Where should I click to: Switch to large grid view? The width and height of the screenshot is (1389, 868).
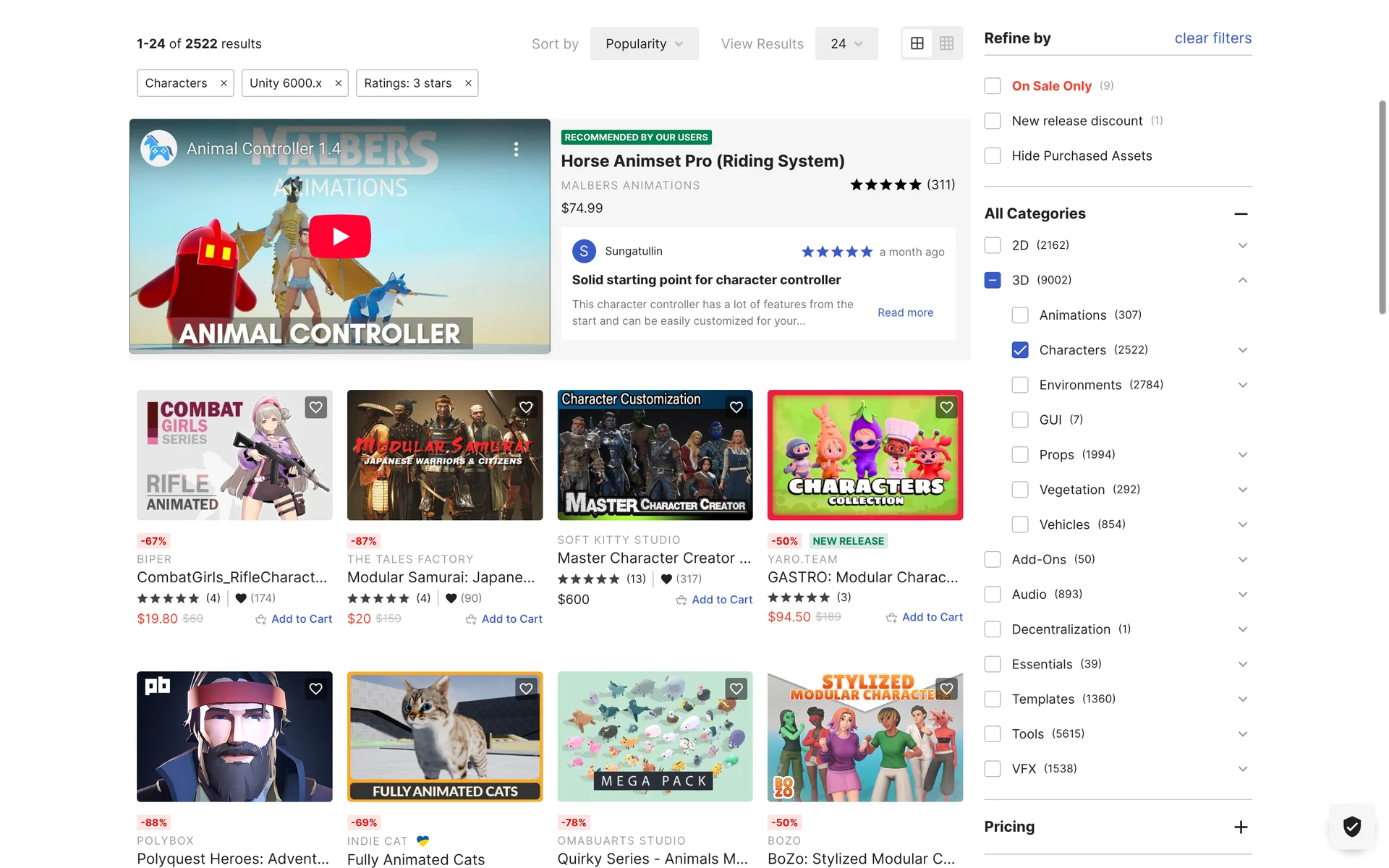tap(917, 43)
